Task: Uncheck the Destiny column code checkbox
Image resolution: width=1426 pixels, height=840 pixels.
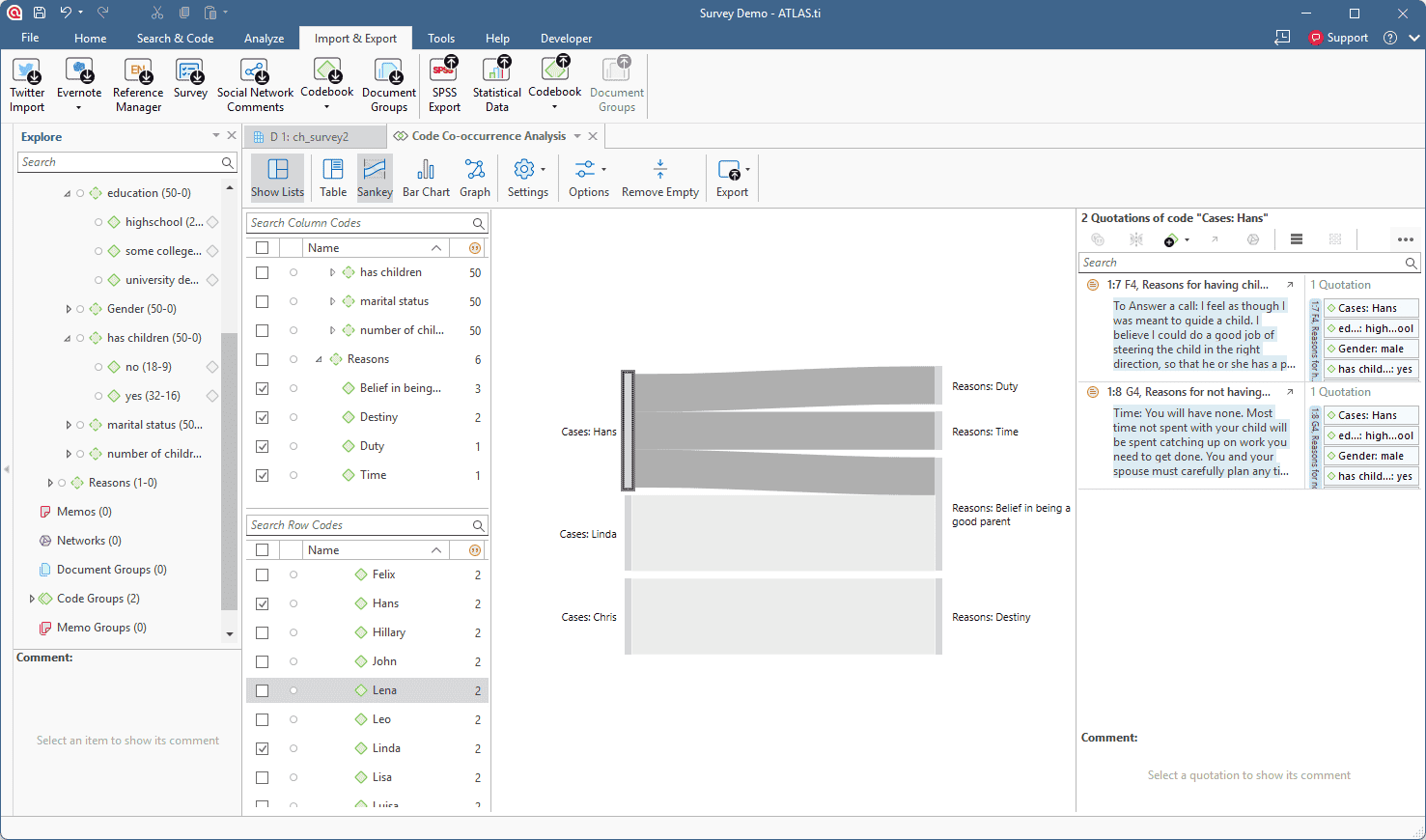Action: (262, 417)
